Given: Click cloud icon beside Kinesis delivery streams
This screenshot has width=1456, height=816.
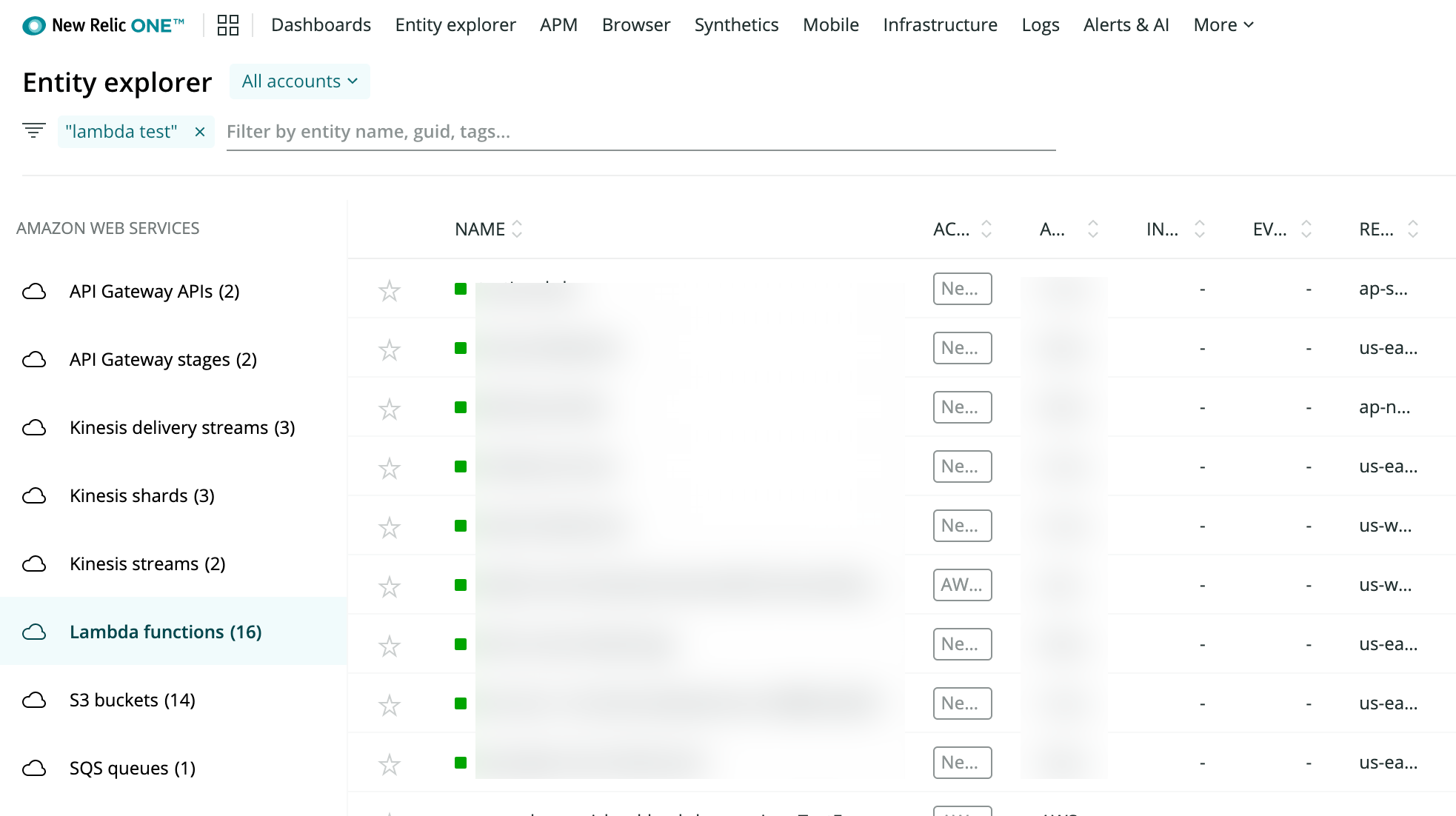Looking at the screenshot, I should [x=34, y=427].
